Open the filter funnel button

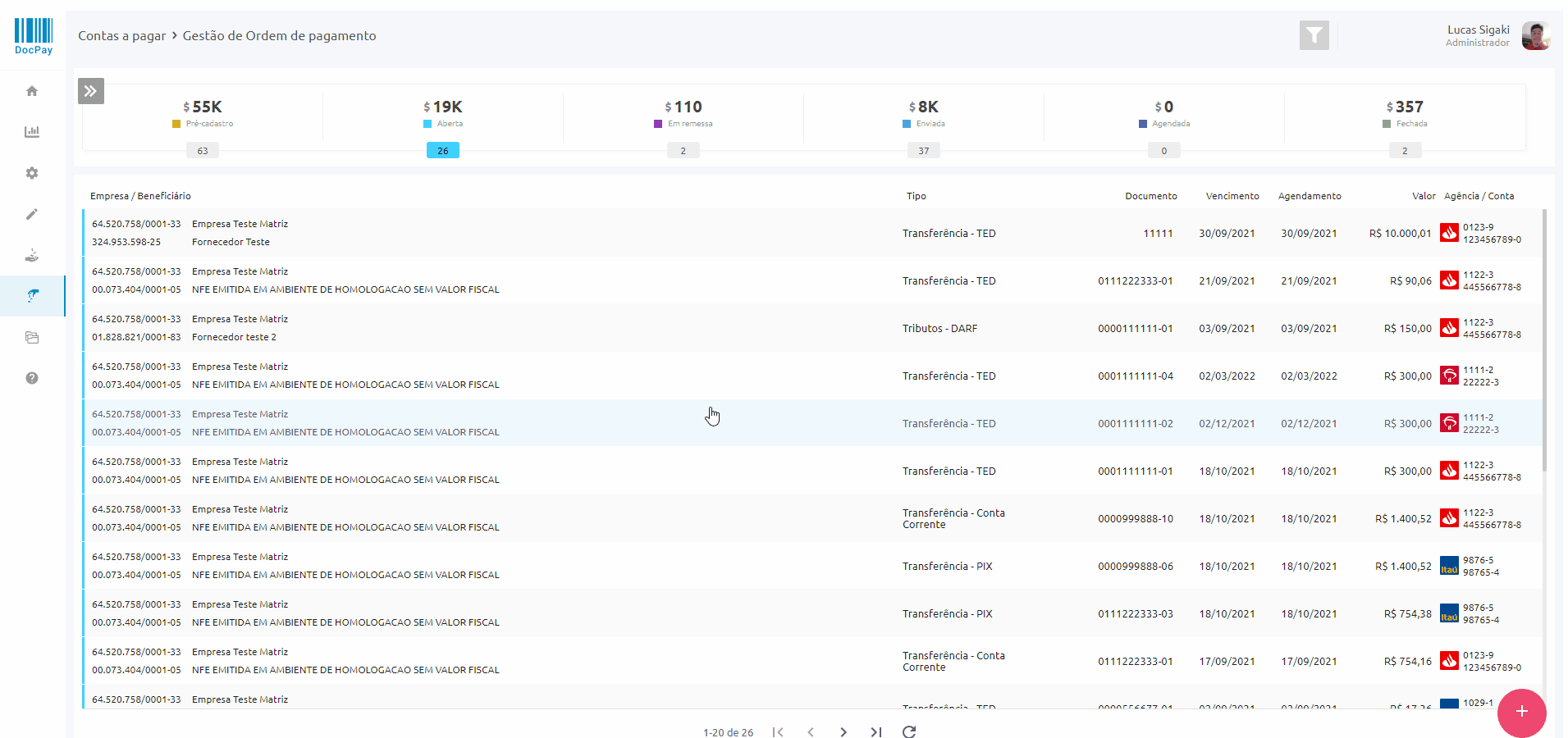coord(1314,35)
